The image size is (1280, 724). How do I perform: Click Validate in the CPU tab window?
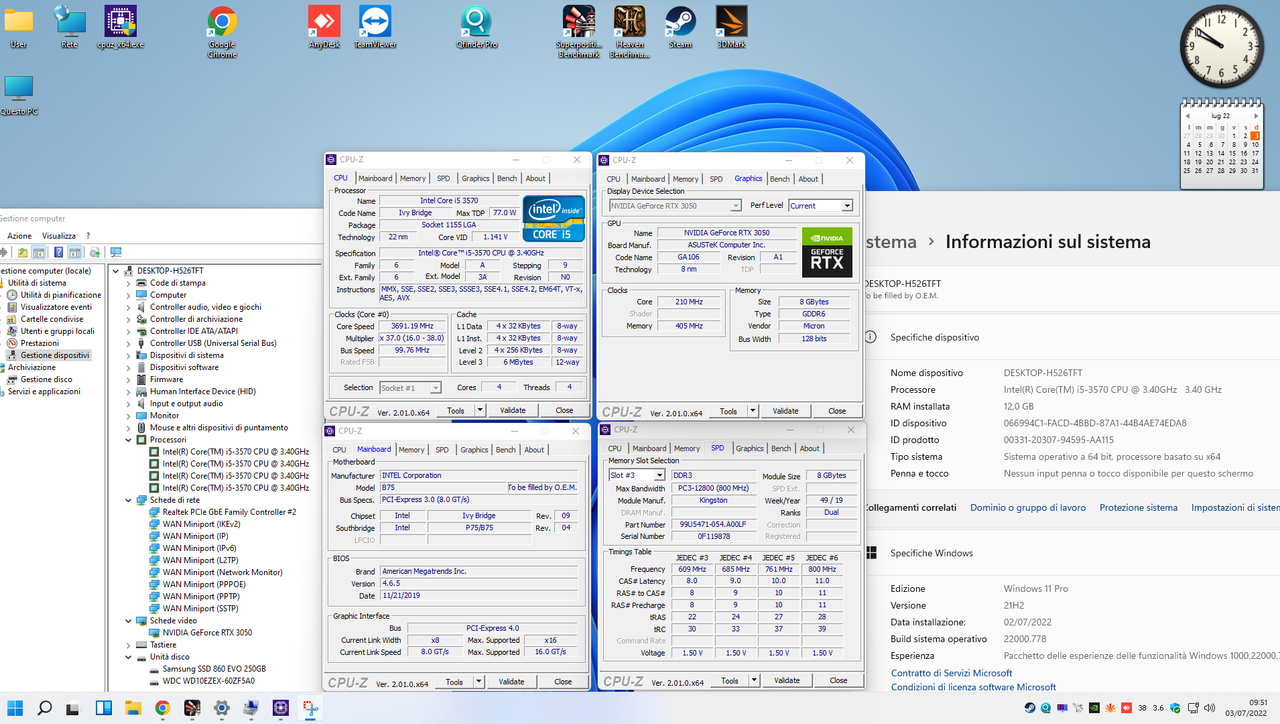[513, 410]
